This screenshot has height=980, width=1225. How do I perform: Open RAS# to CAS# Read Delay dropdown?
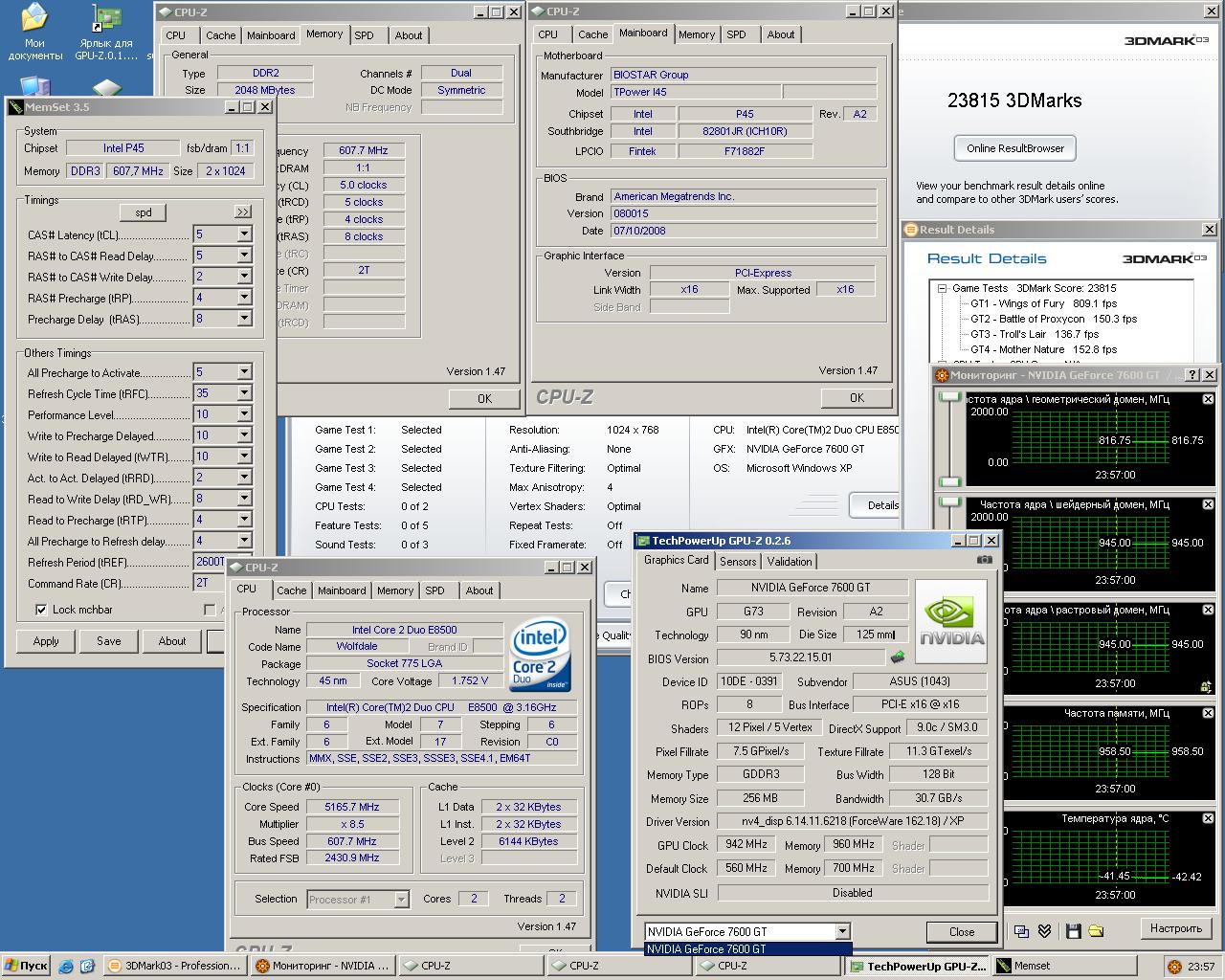244,256
